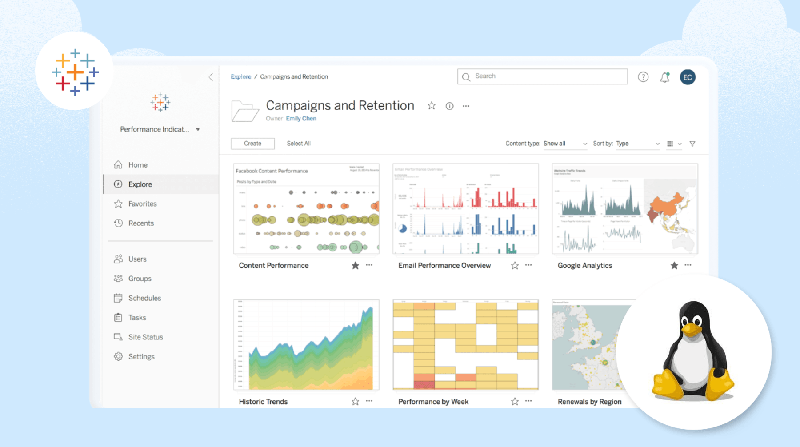This screenshot has width=800, height=447.
Task: Open Schedules in the sidebar
Action: tap(144, 298)
